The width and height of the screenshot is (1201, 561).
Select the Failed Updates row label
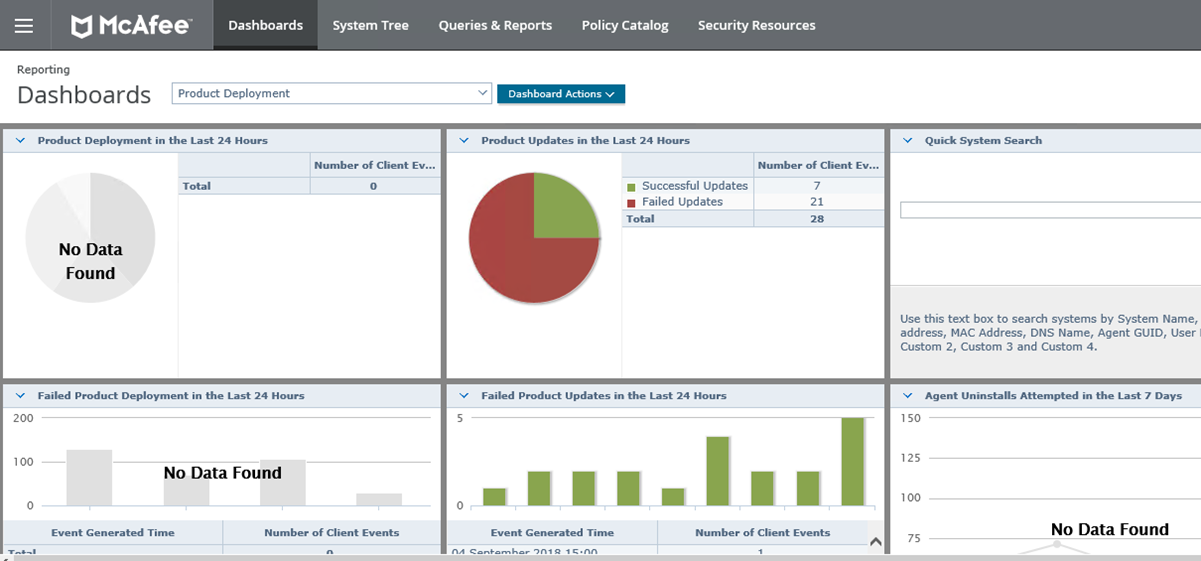click(x=682, y=202)
